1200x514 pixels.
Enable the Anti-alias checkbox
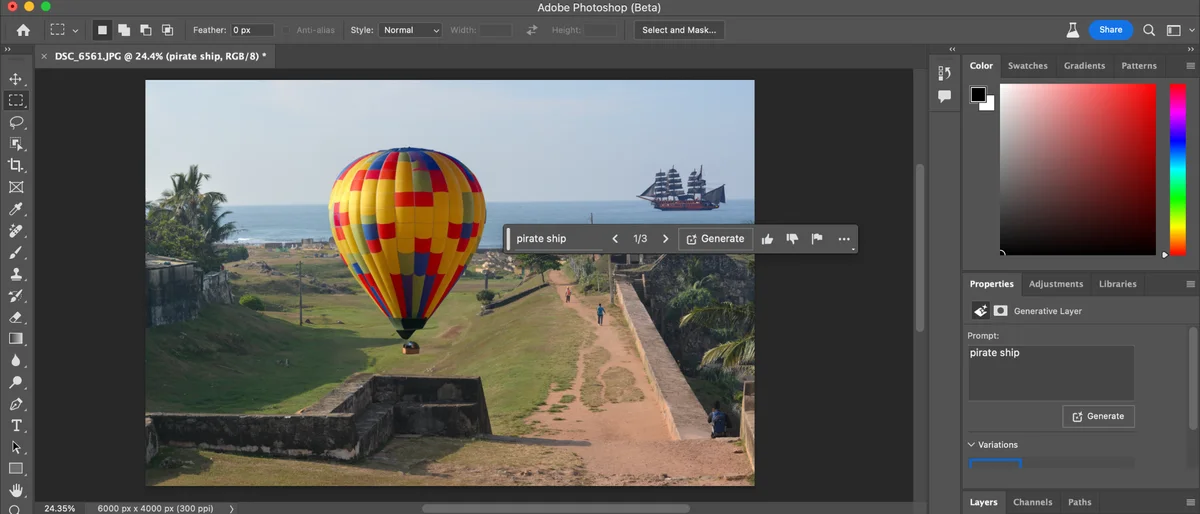coord(287,30)
